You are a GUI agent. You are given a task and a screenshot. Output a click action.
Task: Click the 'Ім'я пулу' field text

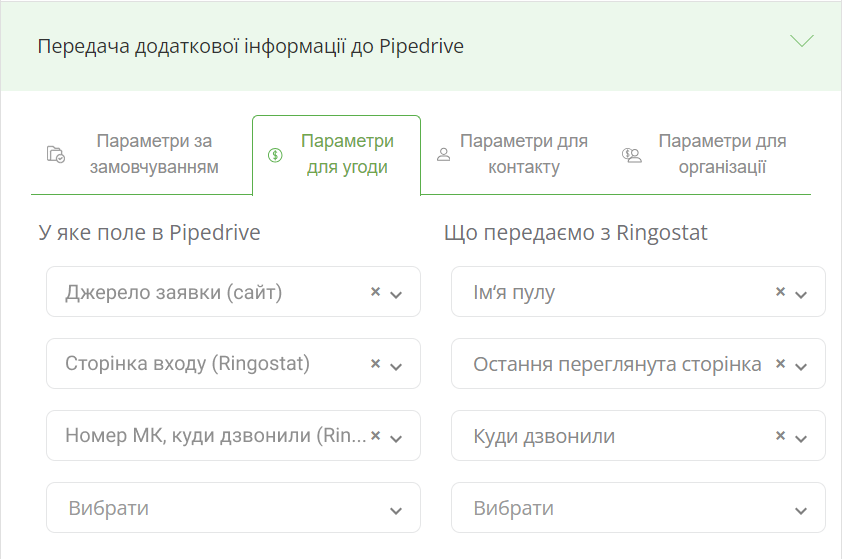[514, 293]
